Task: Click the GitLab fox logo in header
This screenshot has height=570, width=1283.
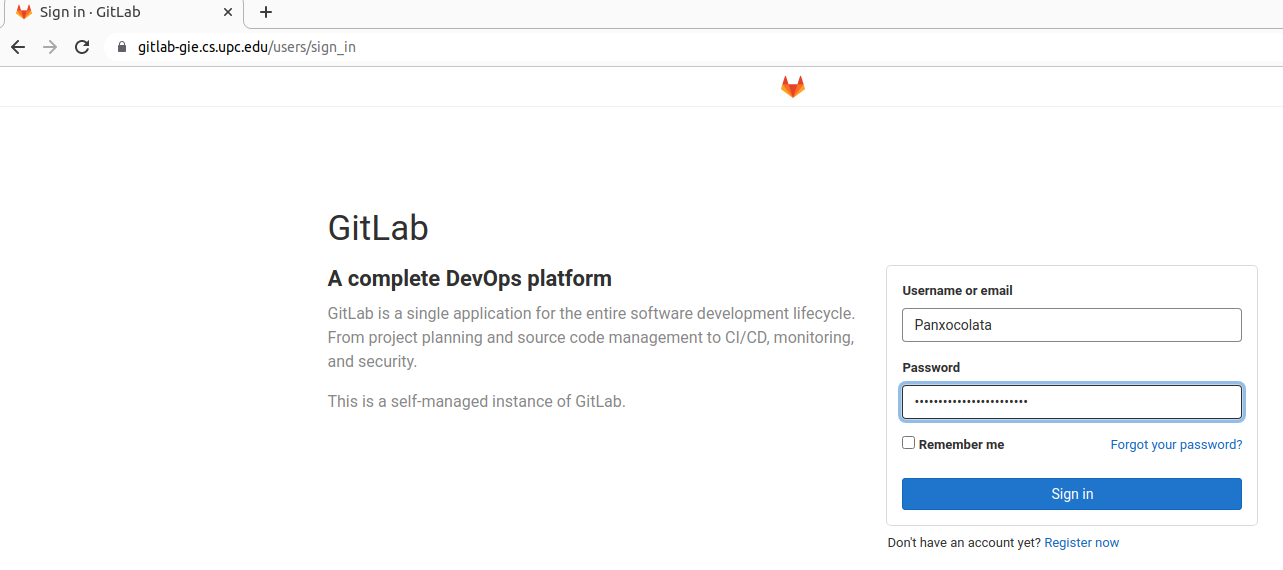Action: [793, 87]
